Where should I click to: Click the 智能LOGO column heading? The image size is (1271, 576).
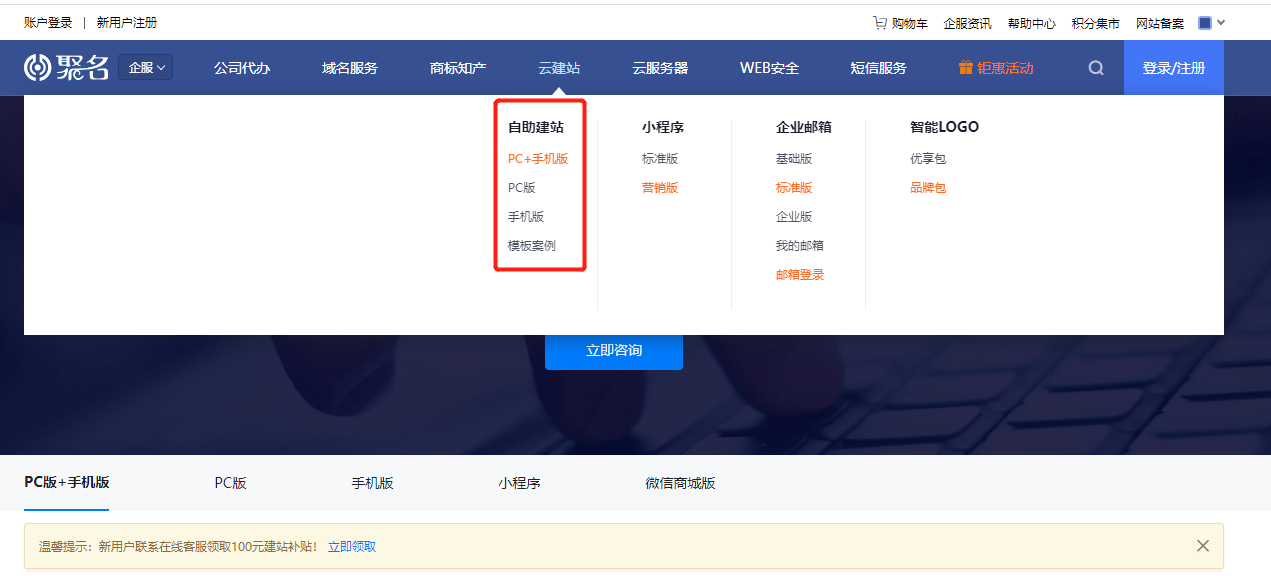point(944,128)
